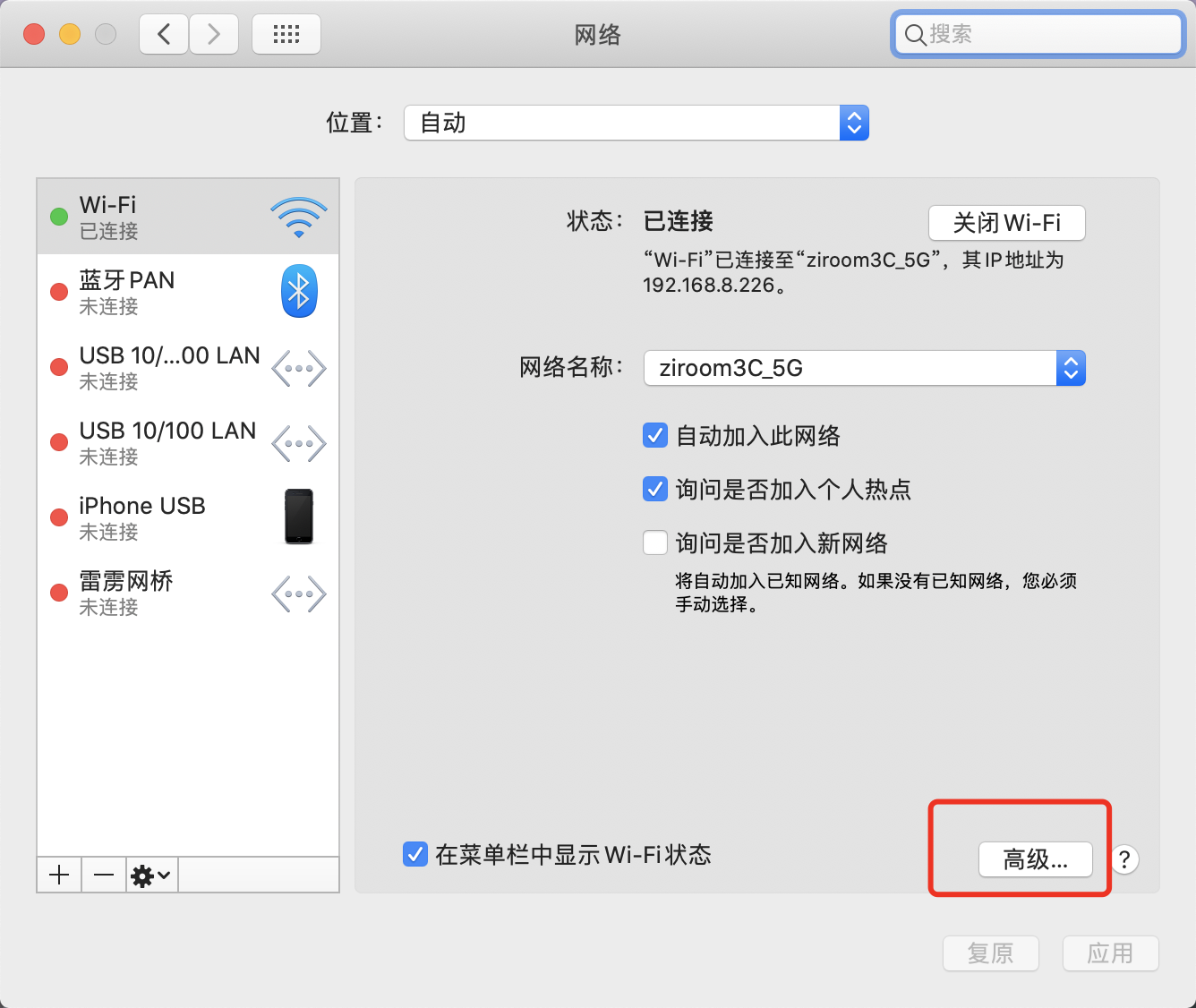This screenshot has height=1008, width=1196.
Task: Remove selected service with minus button
Action: click(104, 875)
